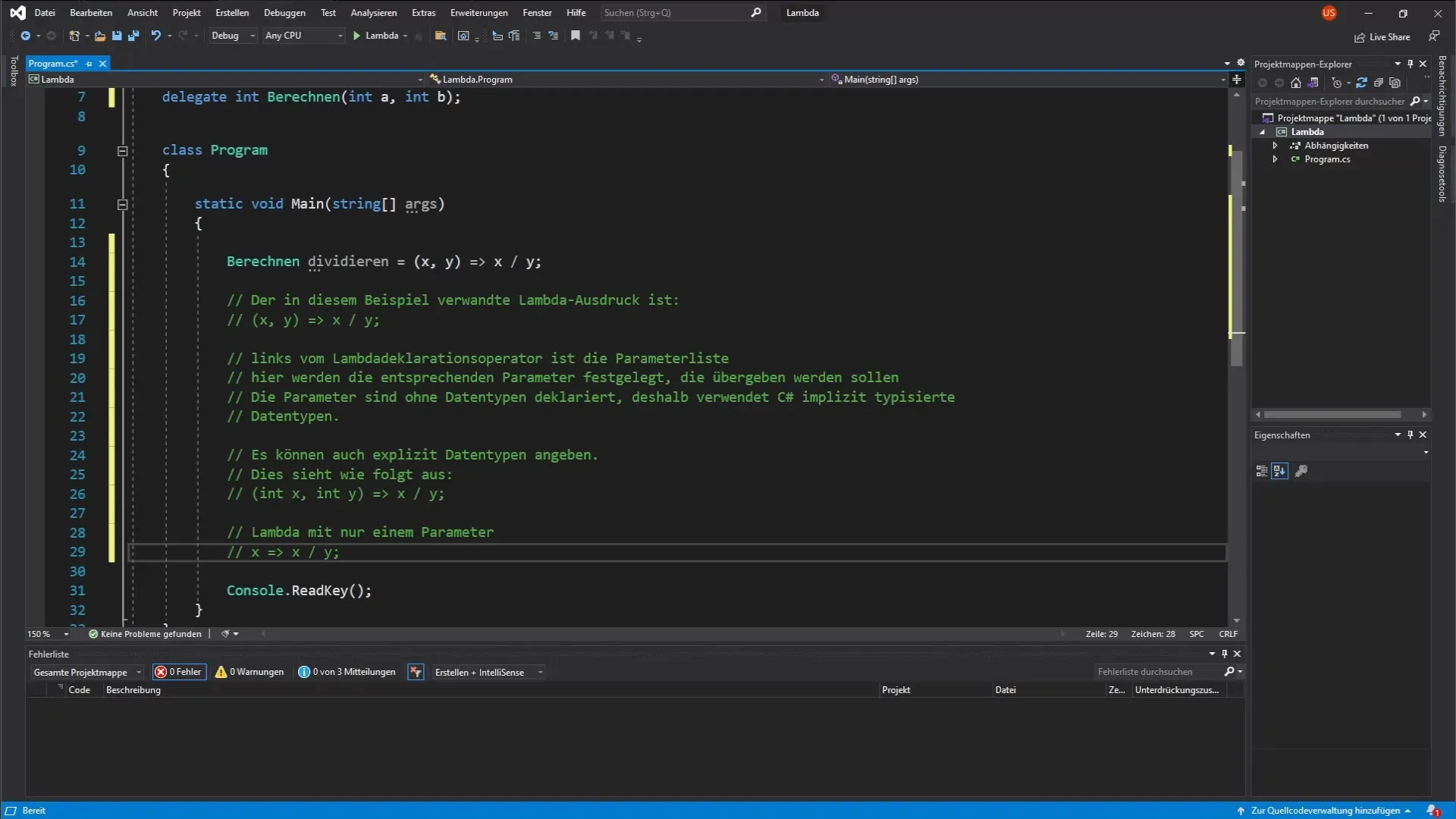The image size is (1456, 819).
Task: Open the Diagnosetools side tab
Action: 1442,174
